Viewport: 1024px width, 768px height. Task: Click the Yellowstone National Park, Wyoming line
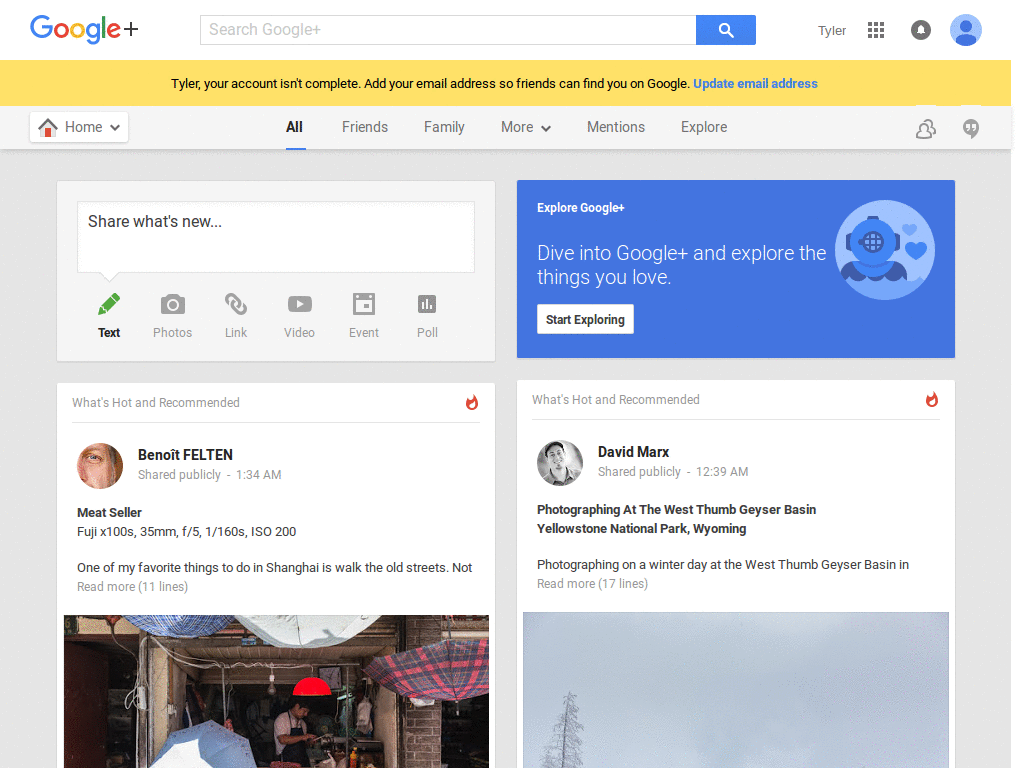(641, 528)
